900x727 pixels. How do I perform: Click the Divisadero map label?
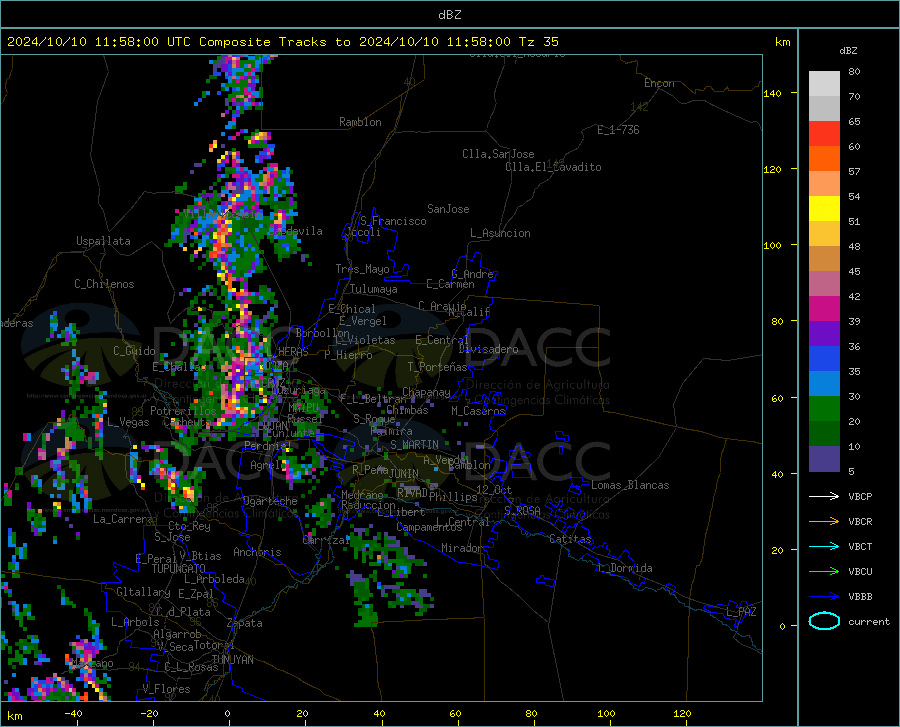(x=488, y=349)
